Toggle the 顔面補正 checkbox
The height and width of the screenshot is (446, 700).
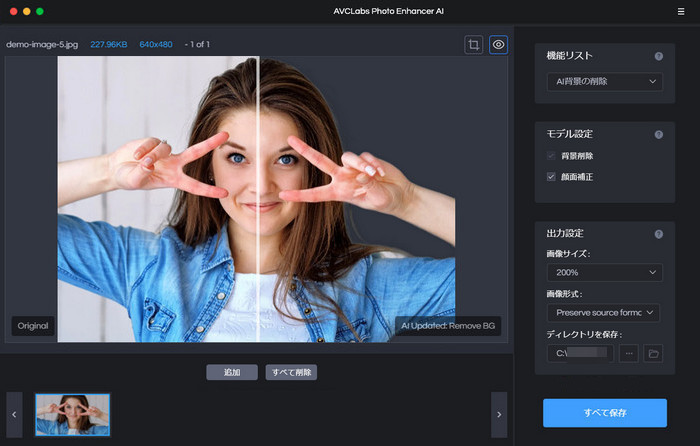[551, 177]
